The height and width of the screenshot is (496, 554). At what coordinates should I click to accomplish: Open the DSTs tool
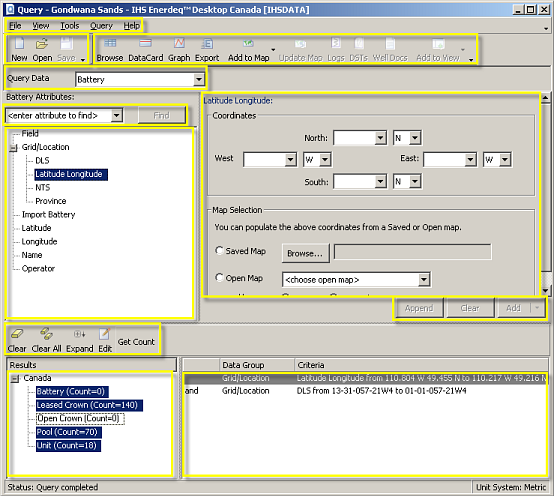[359, 49]
